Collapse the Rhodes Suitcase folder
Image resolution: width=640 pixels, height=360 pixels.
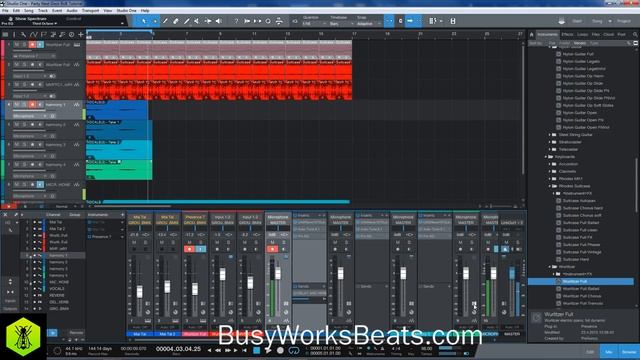point(550,186)
